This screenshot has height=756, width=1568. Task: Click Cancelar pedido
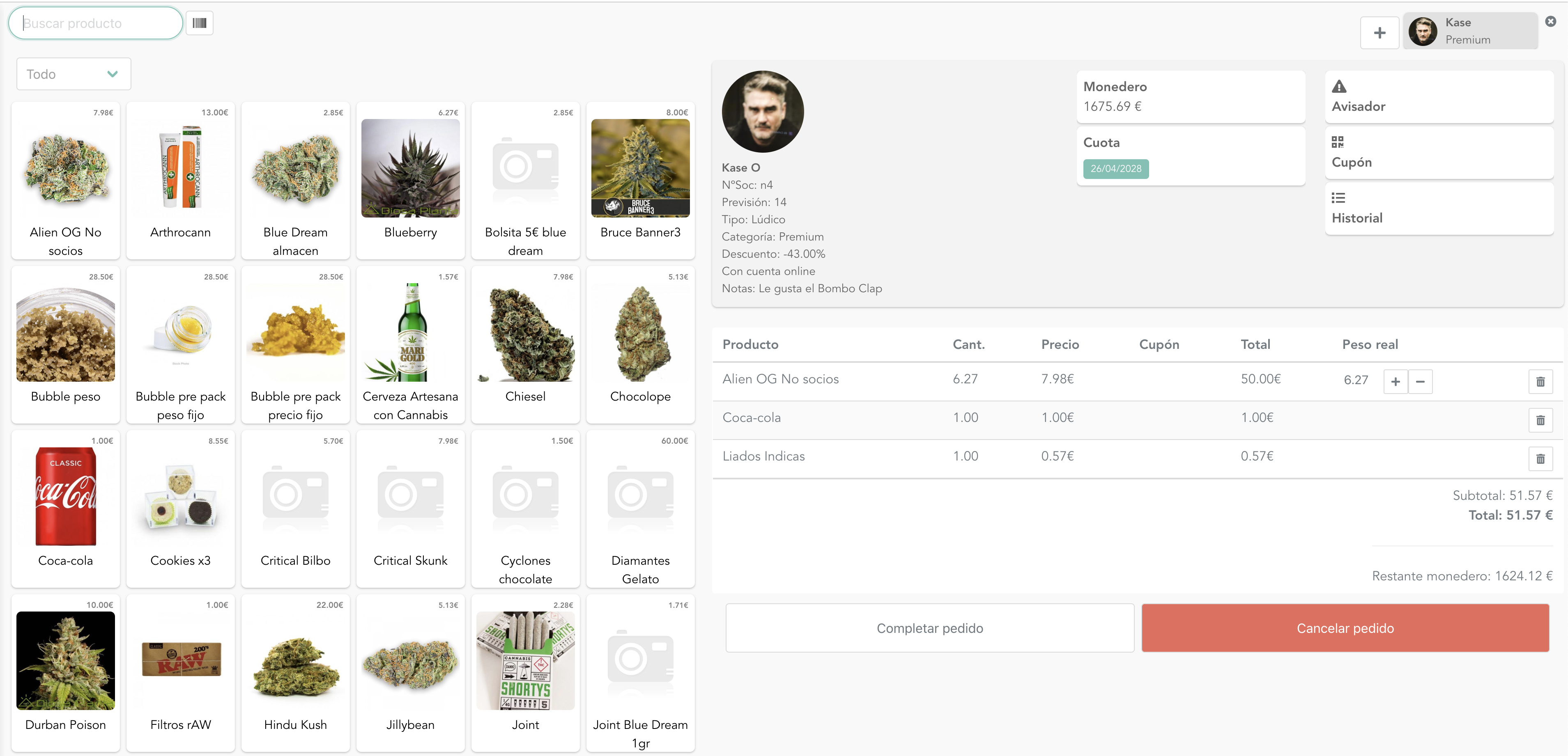(1345, 628)
